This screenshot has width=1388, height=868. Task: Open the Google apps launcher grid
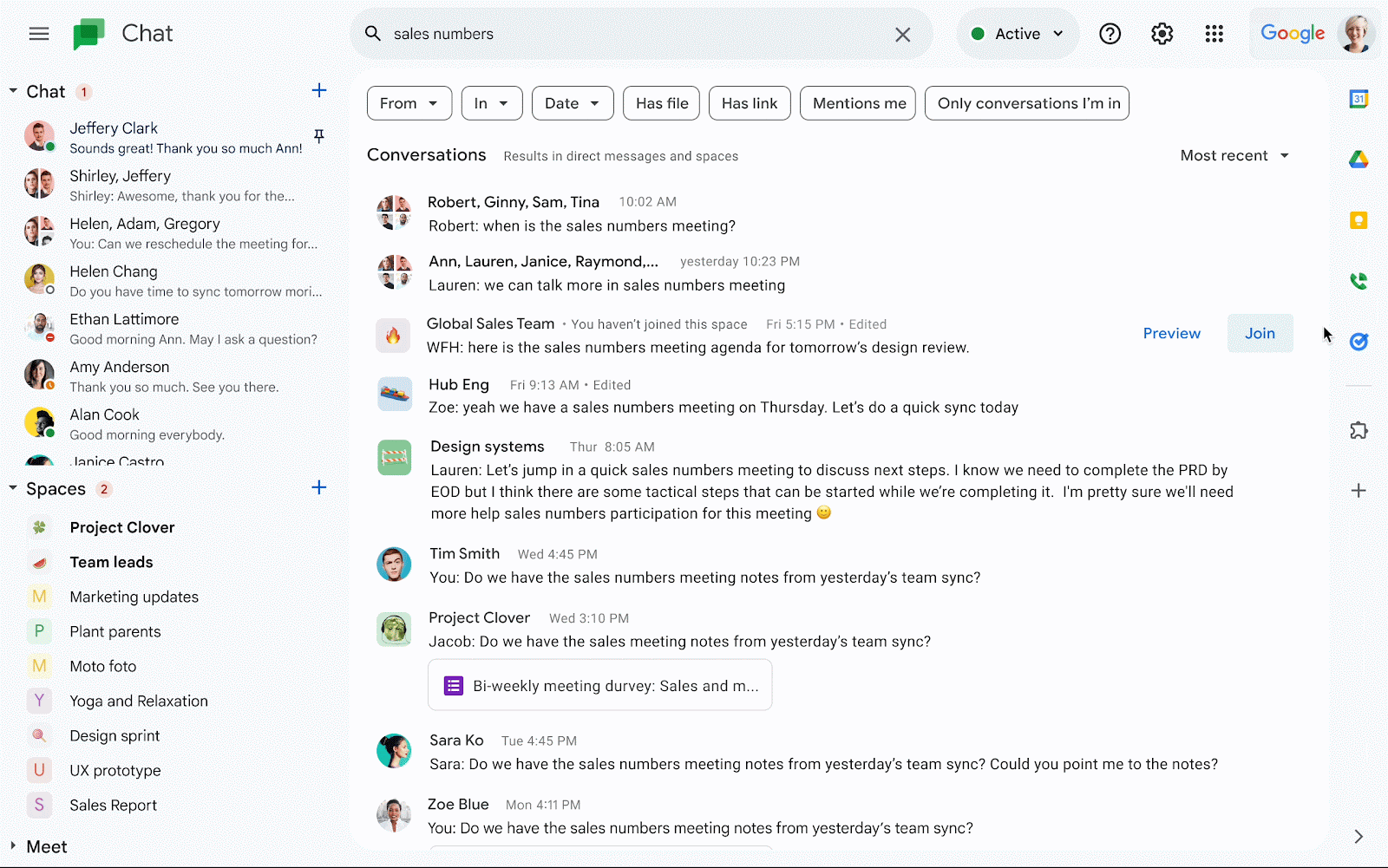(1214, 34)
